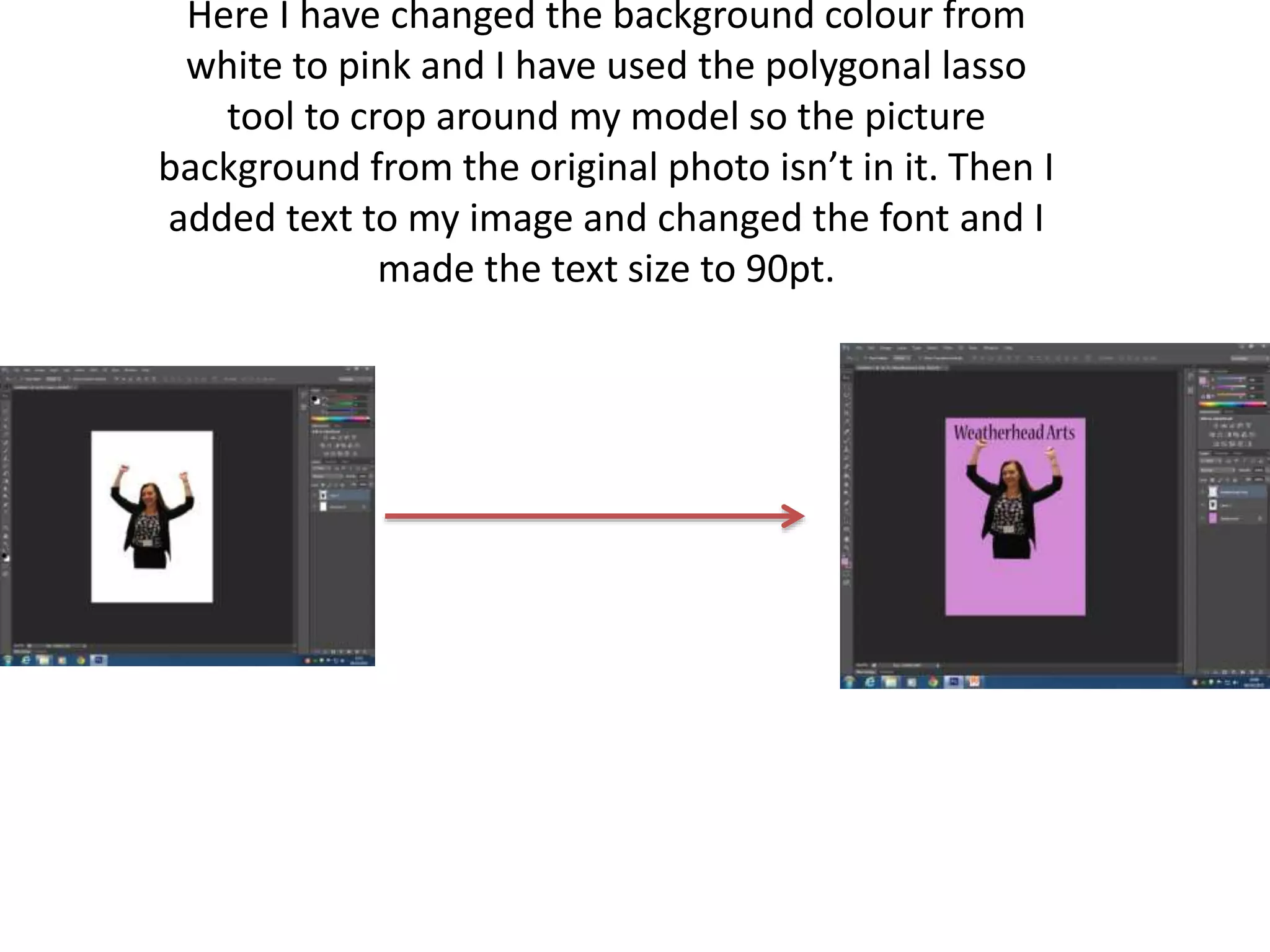The height and width of the screenshot is (952, 1270).
Task: Open the Filter menu in the right Photoshop screenshot
Action: (948, 348)
